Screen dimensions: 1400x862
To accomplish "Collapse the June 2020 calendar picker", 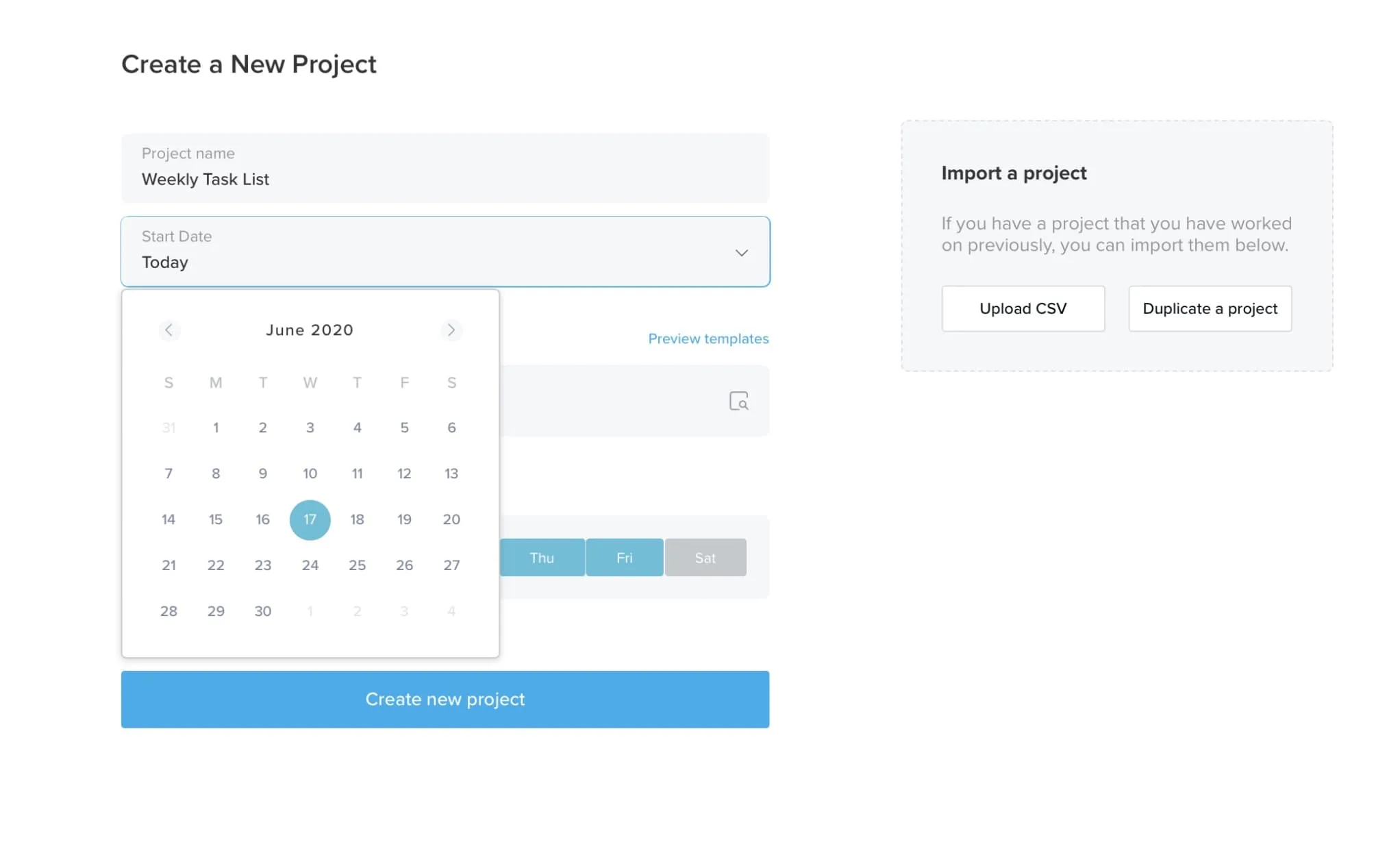I will [740, 253].
